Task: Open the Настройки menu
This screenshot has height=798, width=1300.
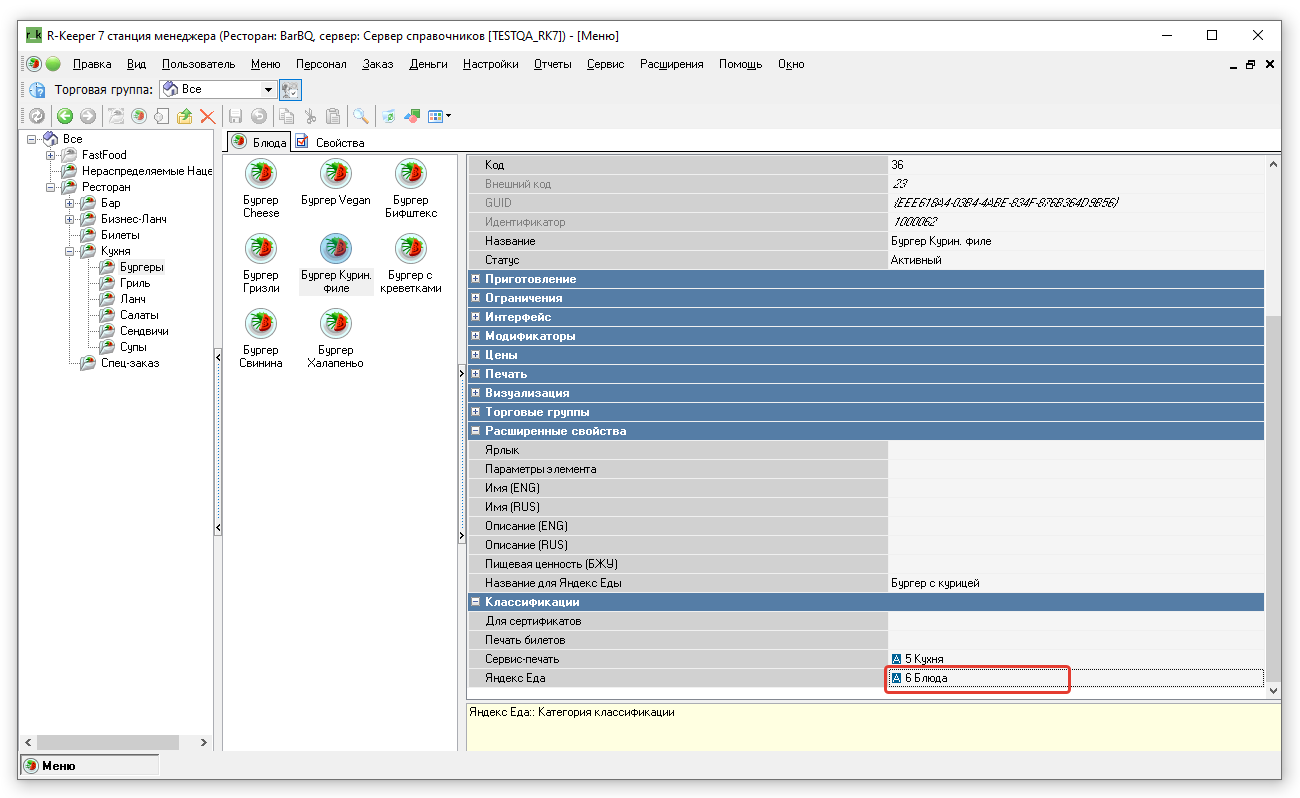Action: [490, 64]
